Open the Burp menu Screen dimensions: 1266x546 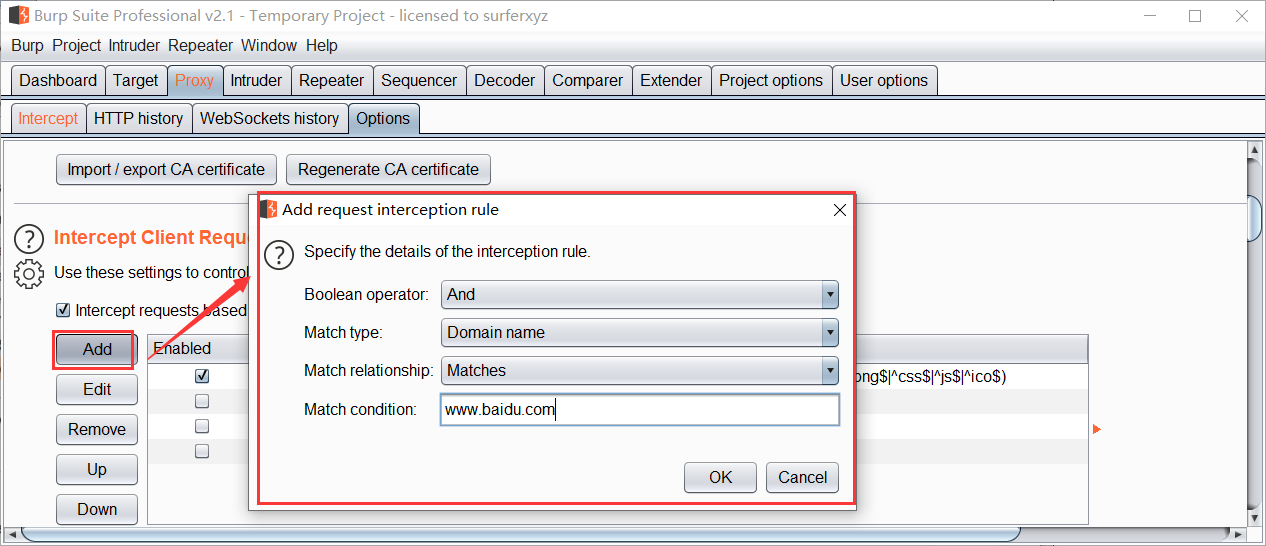coord(28,46)
